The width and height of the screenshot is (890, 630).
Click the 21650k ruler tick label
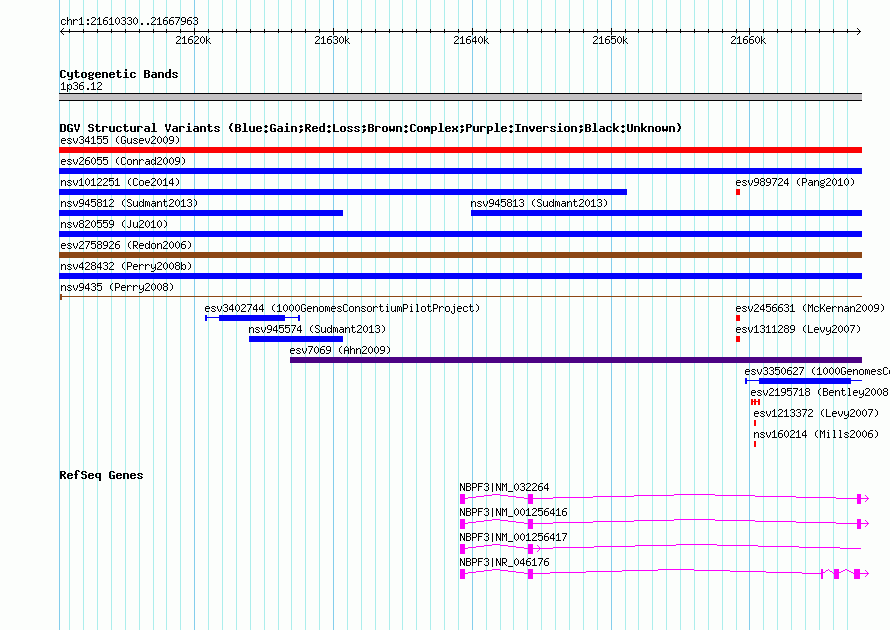(x=610, y=40)
